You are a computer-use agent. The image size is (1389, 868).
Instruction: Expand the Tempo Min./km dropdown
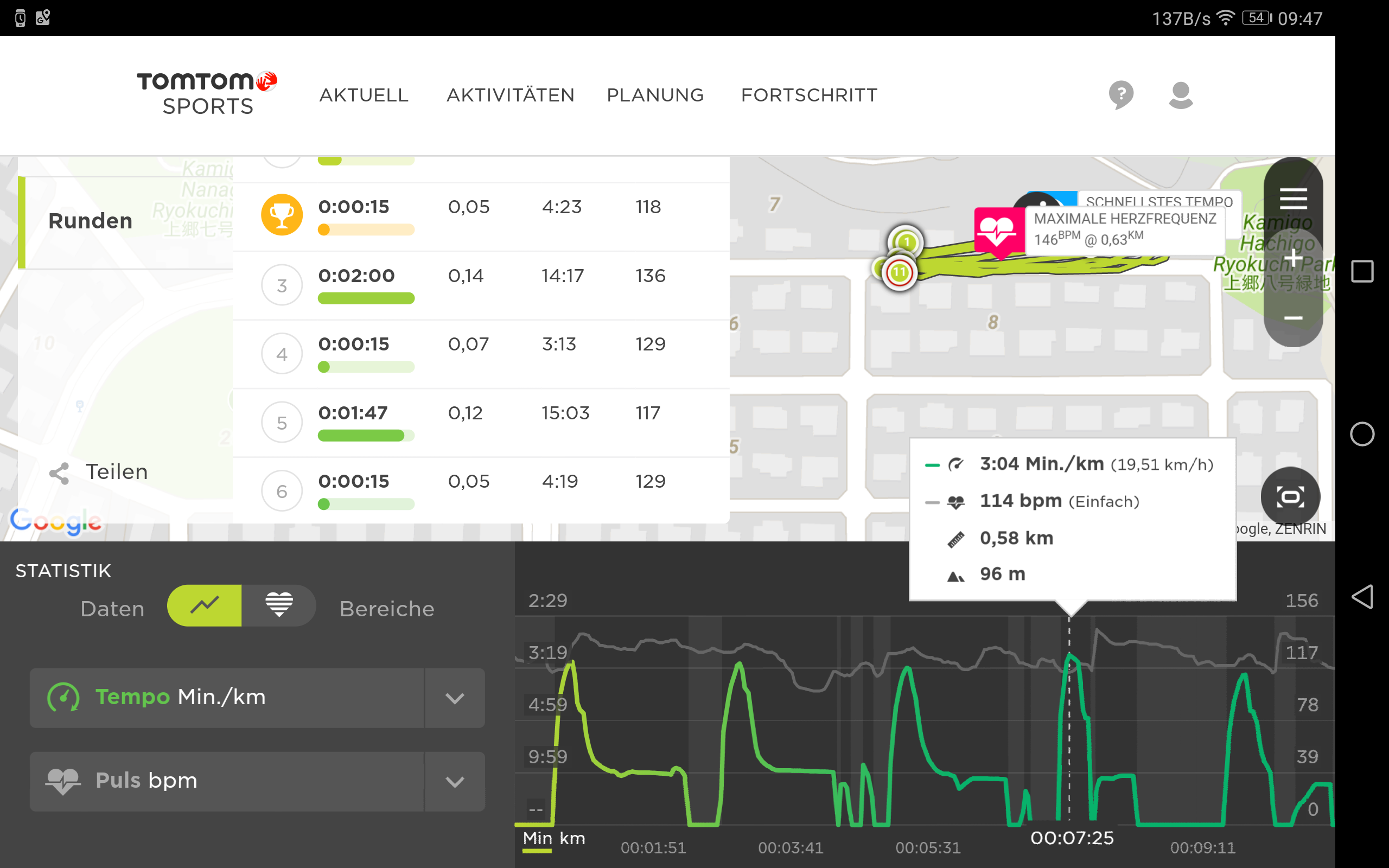(455, 698)
